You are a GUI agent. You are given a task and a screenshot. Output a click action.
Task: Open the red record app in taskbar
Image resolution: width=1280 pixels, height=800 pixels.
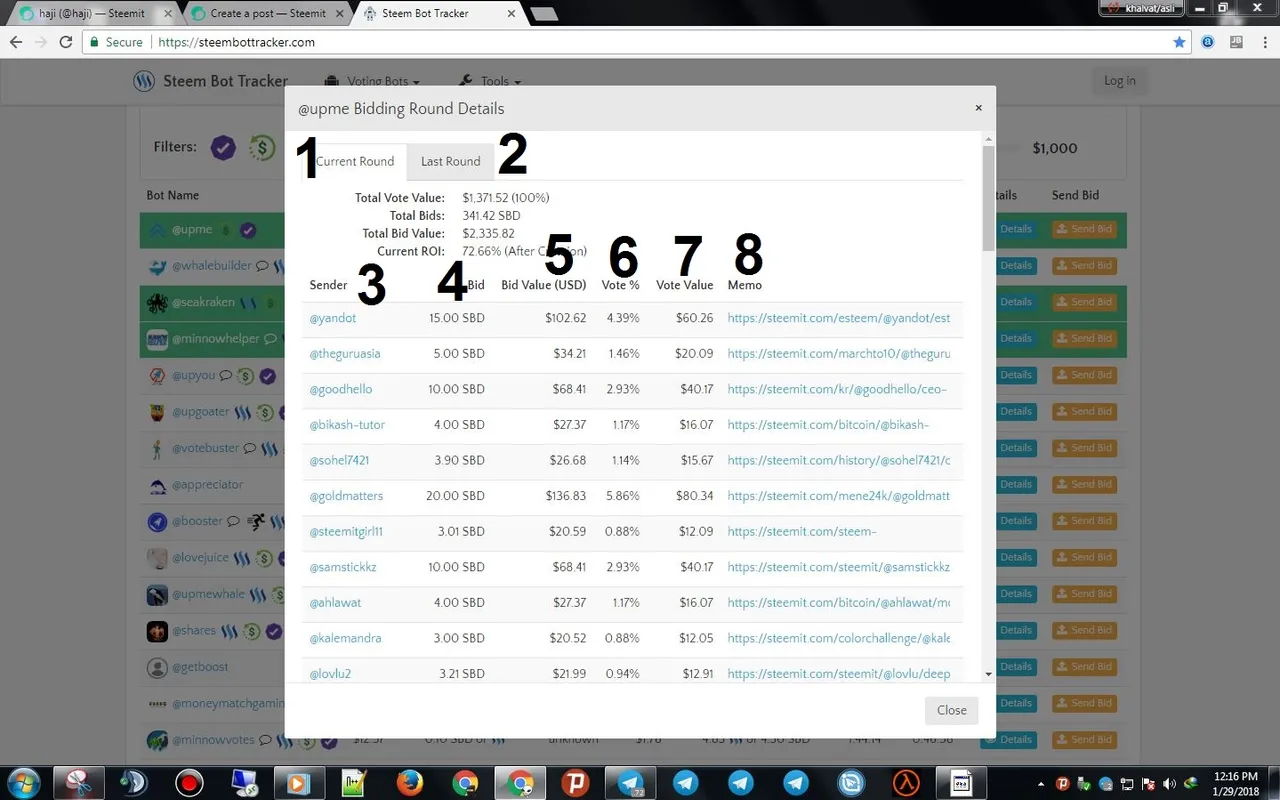coord(189,782)
